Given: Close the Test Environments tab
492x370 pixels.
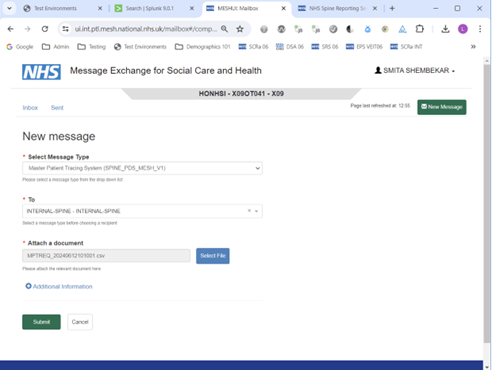Looking at the screenshot, I should pos(100,8).
